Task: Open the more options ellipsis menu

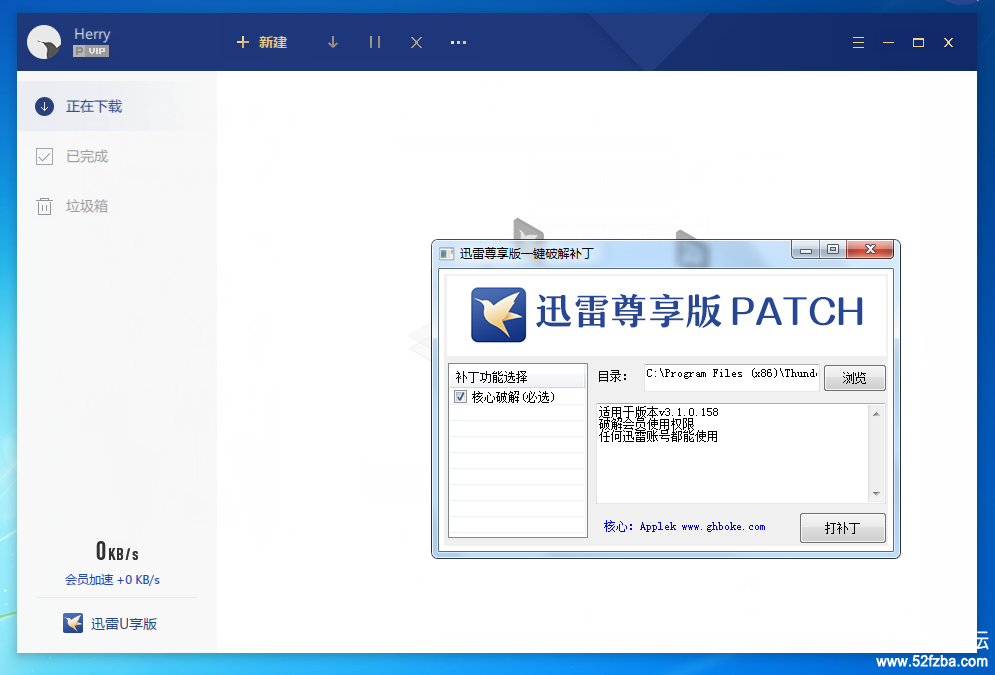Action: [458, 43]
